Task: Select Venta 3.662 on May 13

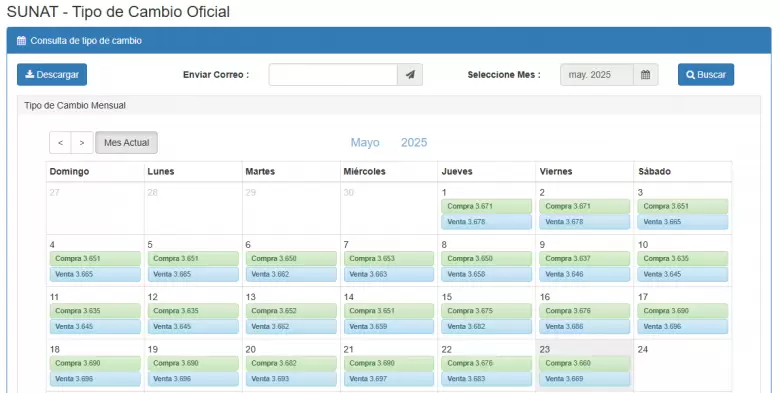Action: coord(291,327)
